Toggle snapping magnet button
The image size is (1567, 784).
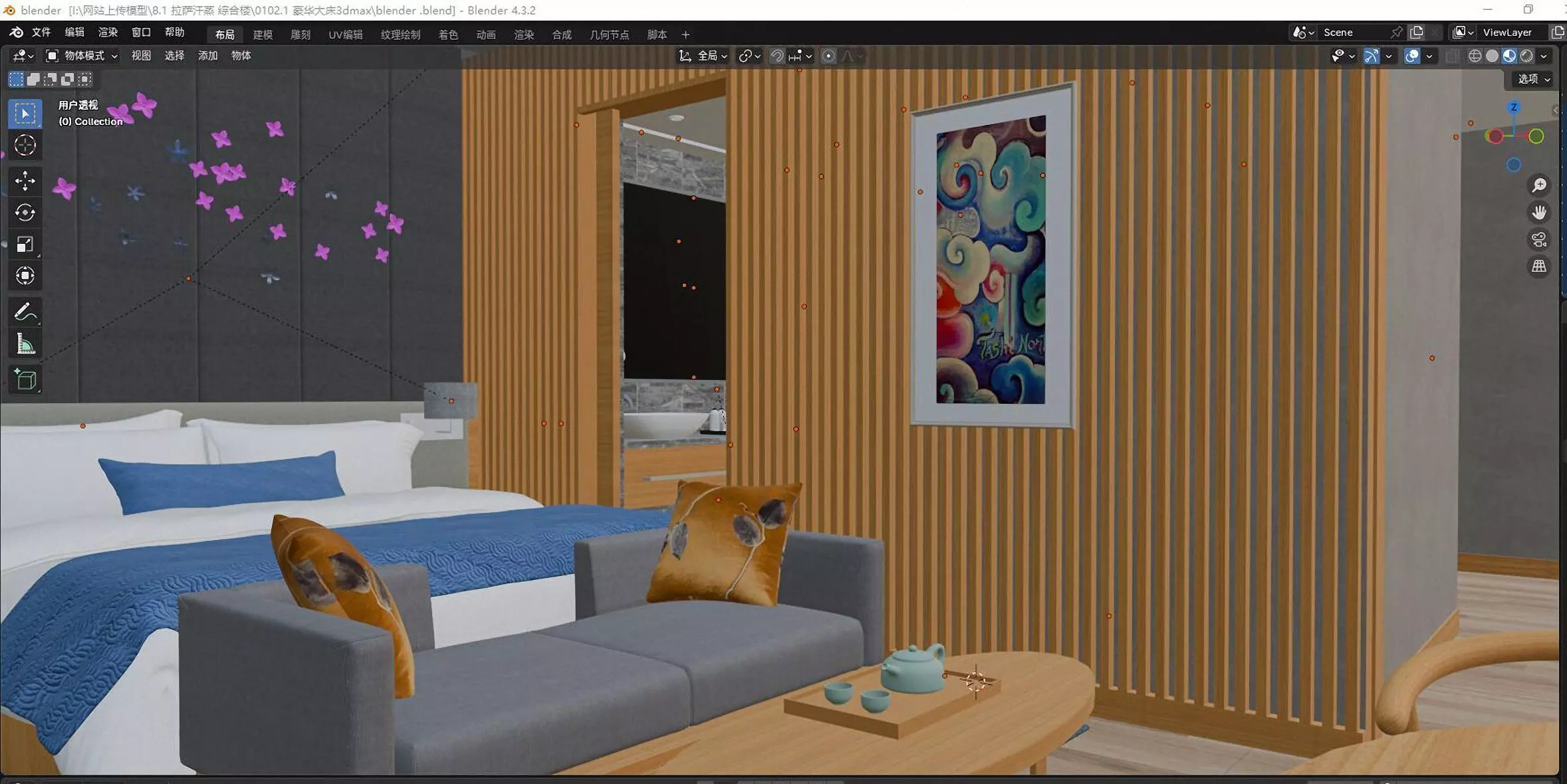pyautogui.click(x=777, y=56)
